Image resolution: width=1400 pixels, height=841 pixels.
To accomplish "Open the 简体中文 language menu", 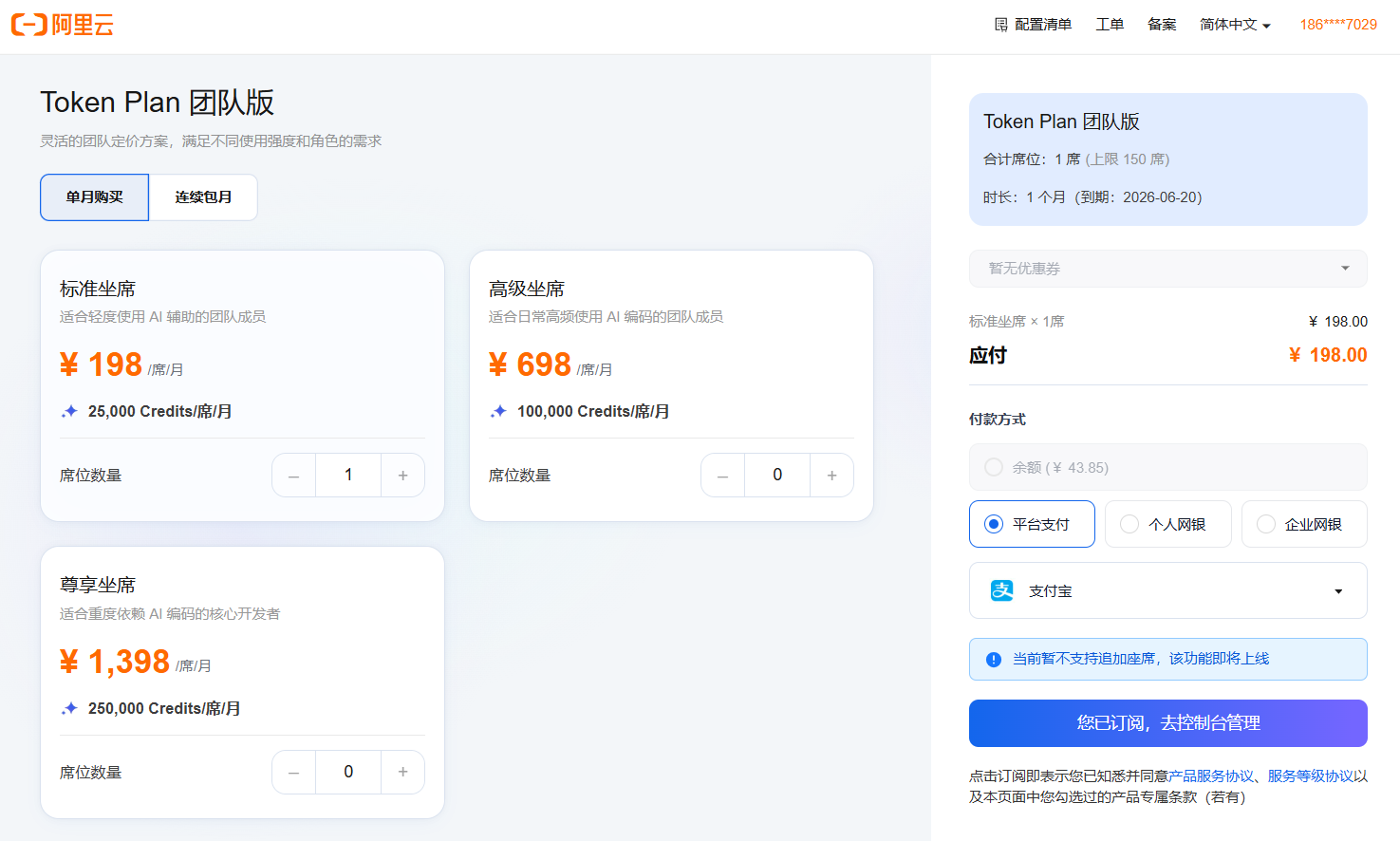I will 1235,25.
